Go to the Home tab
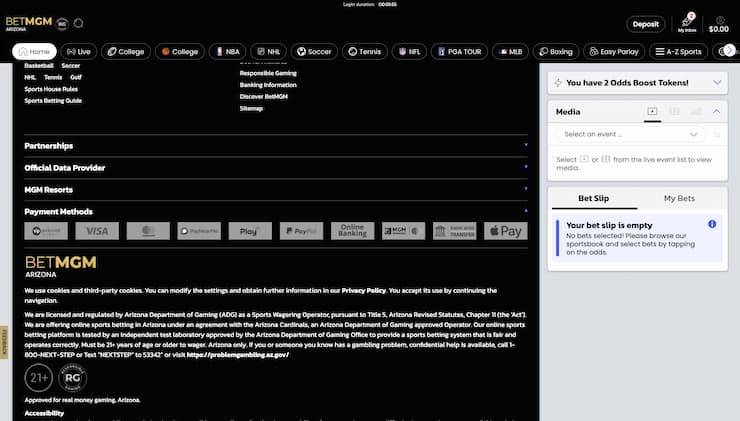Image resolution: width=740 pixels, height=421 pixels. pos(34,51)
